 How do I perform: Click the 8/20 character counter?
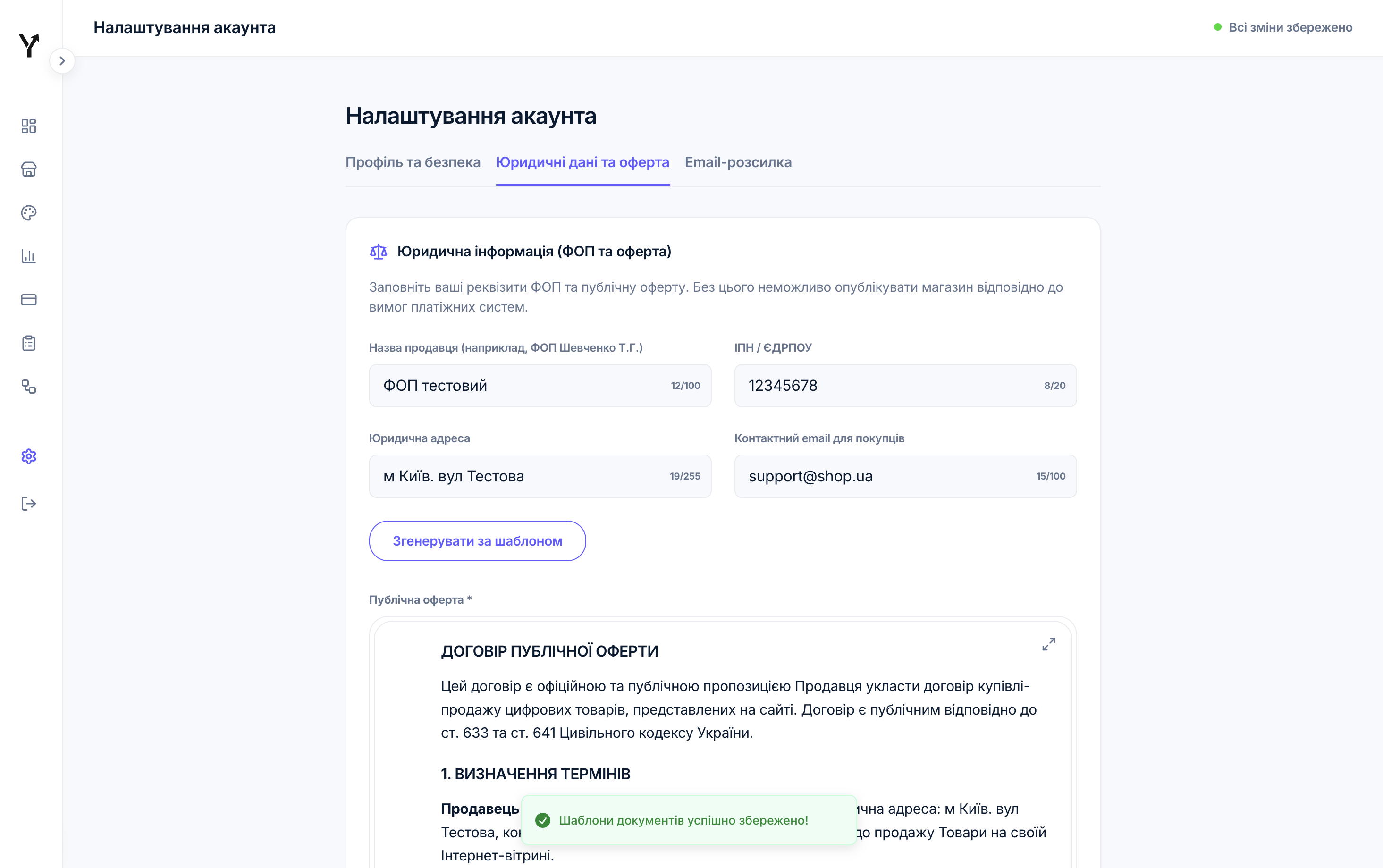[1054, 386]
